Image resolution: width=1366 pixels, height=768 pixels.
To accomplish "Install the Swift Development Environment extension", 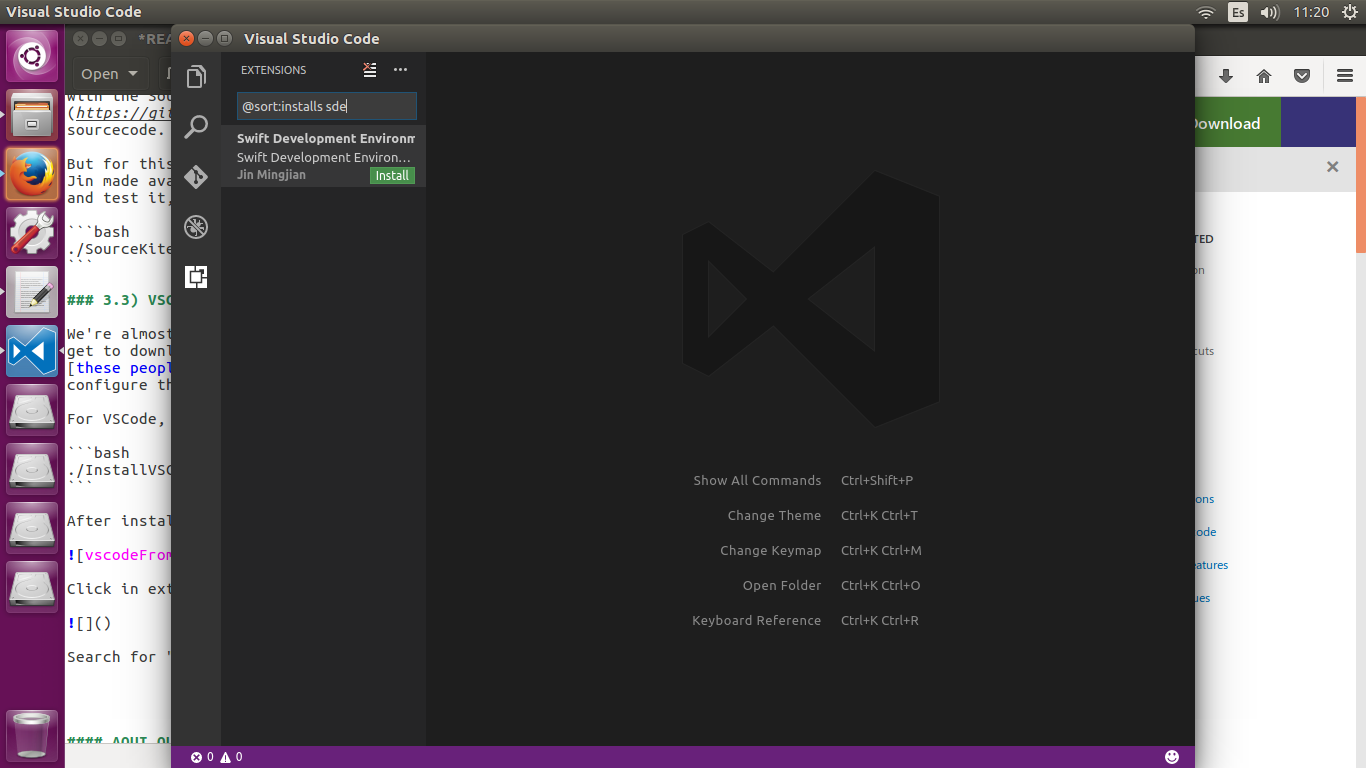I will tap(392, 175).
